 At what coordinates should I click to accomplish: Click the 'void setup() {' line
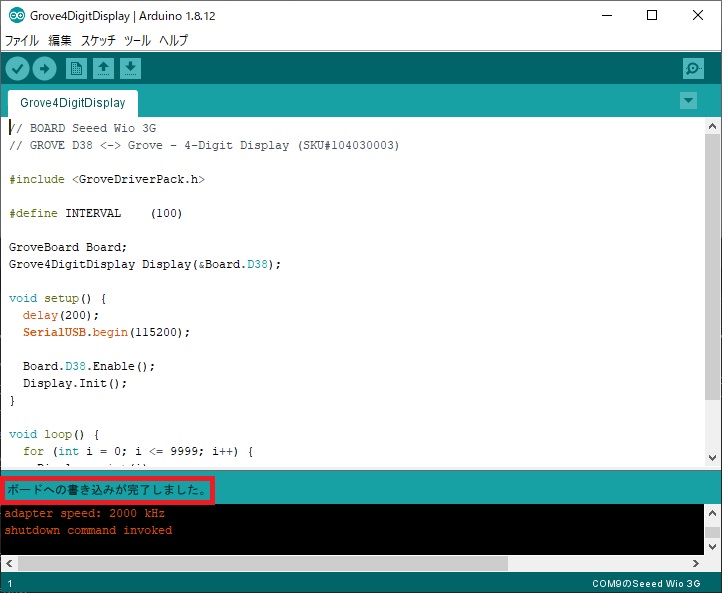(x=58, y=298)
